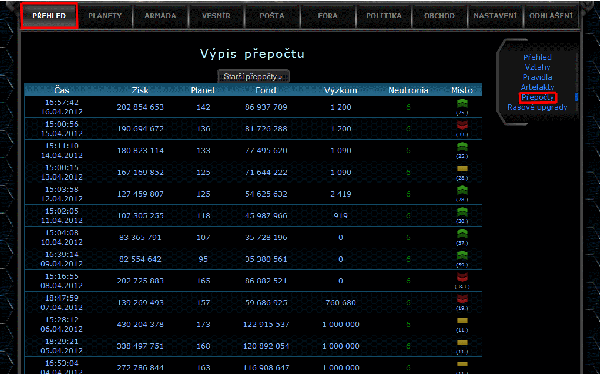Select the fund value 71 644 222

[x=266, y=172]
